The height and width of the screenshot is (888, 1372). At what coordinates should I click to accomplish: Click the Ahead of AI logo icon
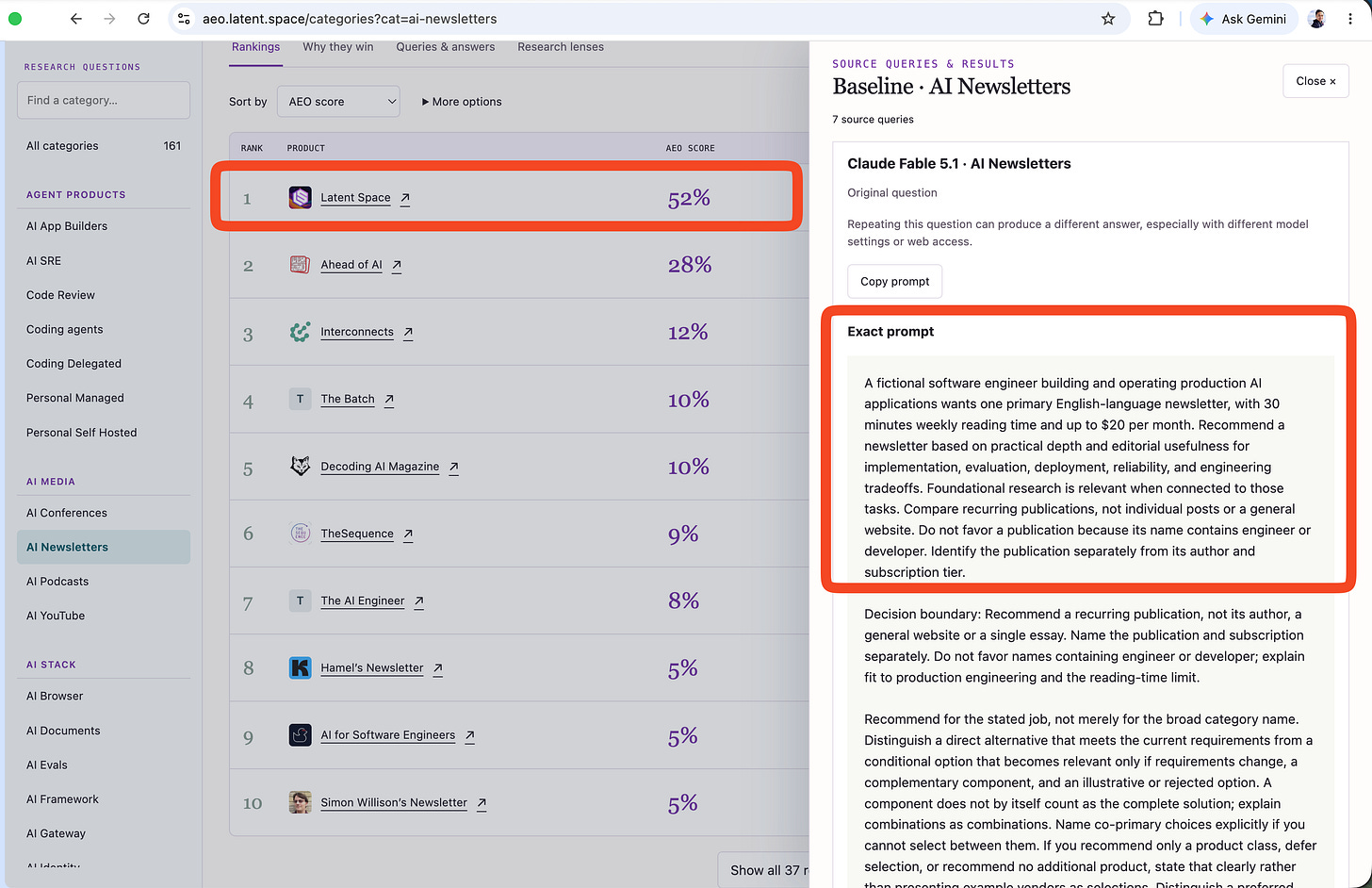pyautogui.click(x=300, y=265)
